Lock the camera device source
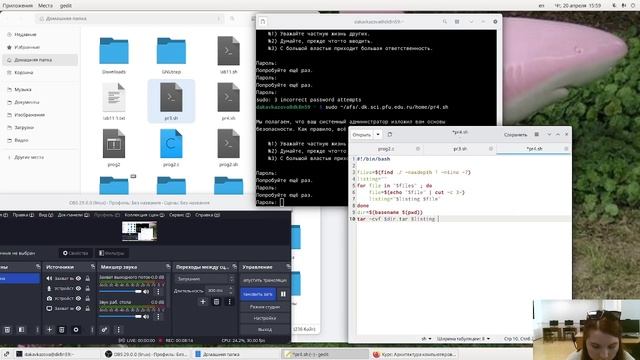Screen dimensions: 640x360 pos(87,298)
